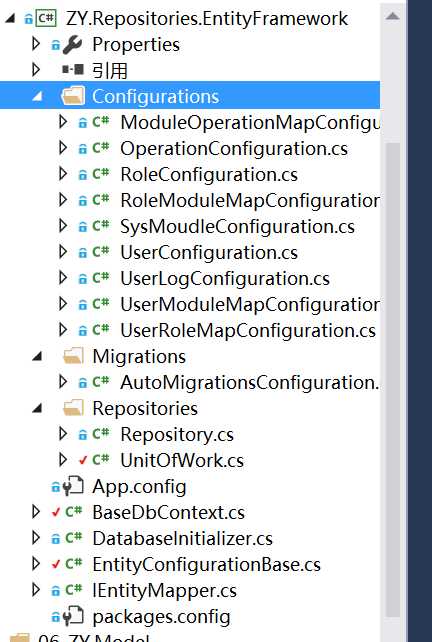
Task: Expand SysMoudleConfiguration.cs file node
Action: pos(63,226)
